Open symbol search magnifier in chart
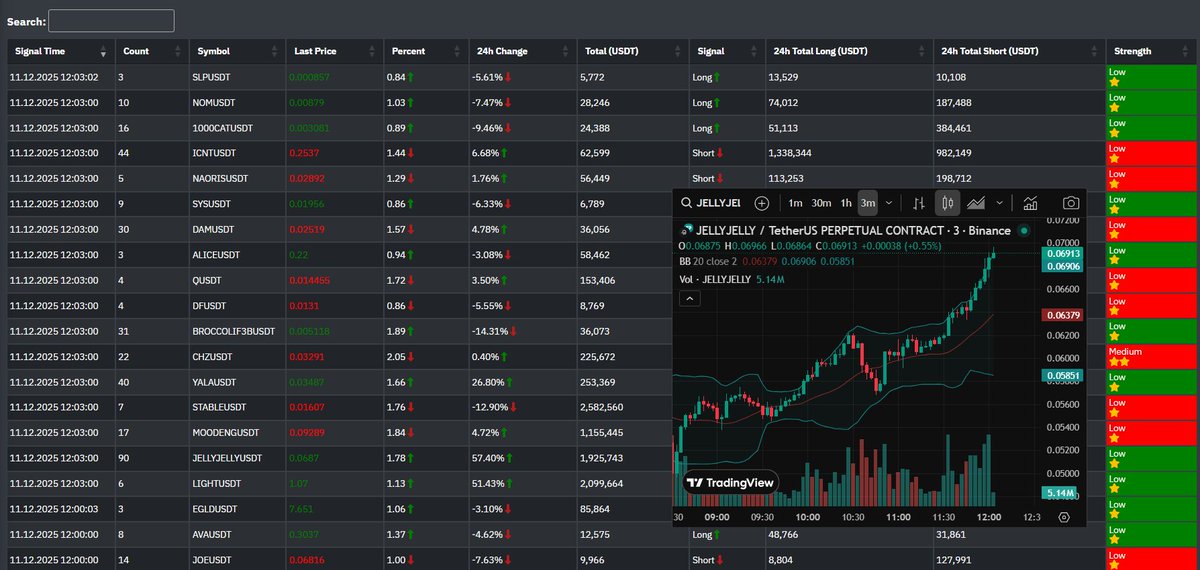 click(686, 203)
